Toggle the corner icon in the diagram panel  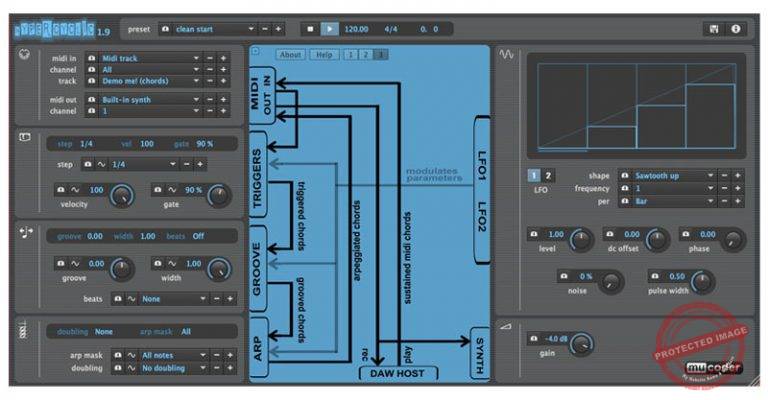pos(255,51)
